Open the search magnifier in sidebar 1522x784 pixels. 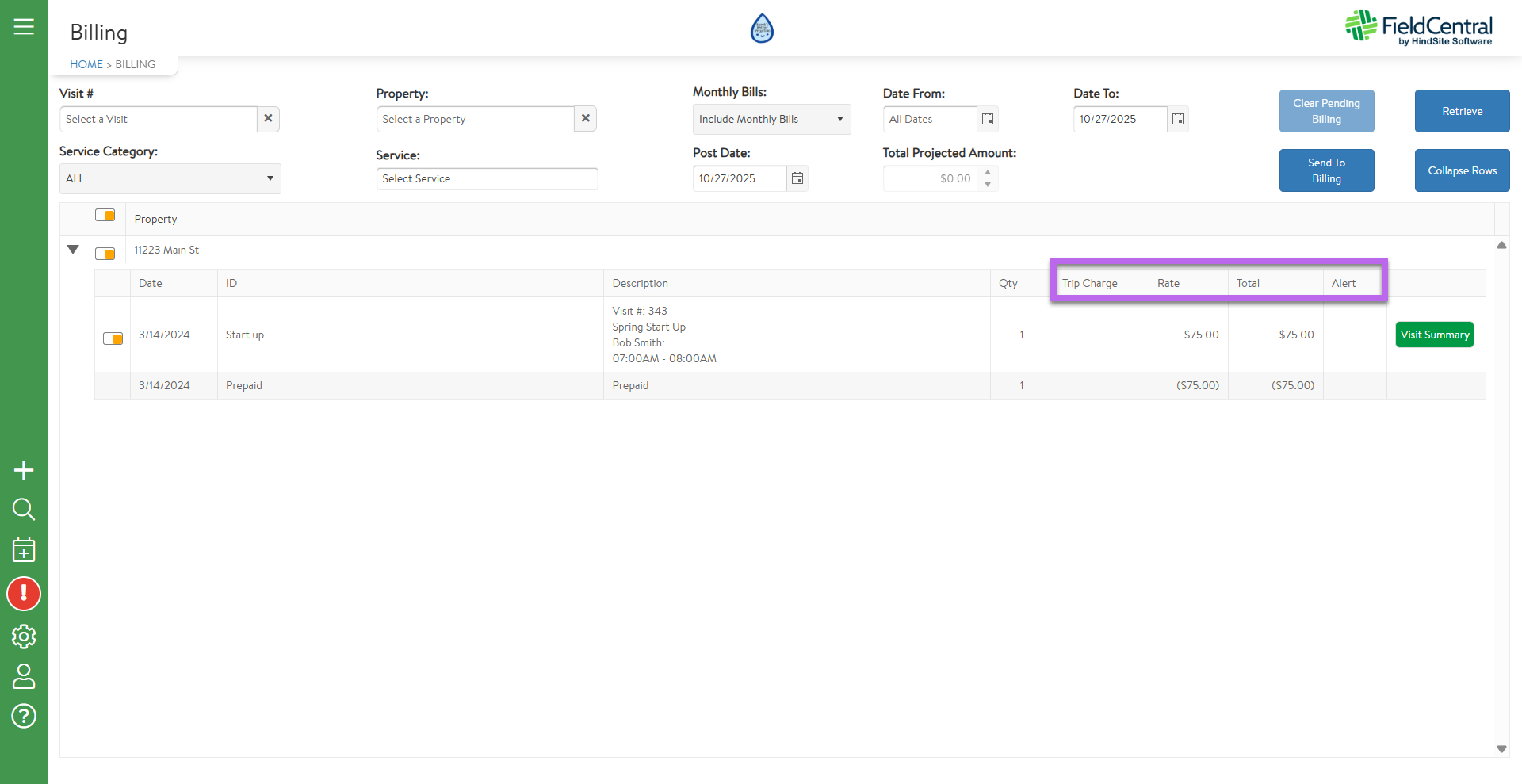24,510
